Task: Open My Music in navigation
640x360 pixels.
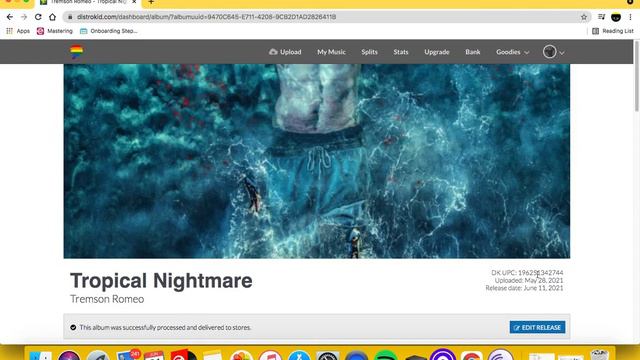Action: pyautogui.click(x=331, y=52)
